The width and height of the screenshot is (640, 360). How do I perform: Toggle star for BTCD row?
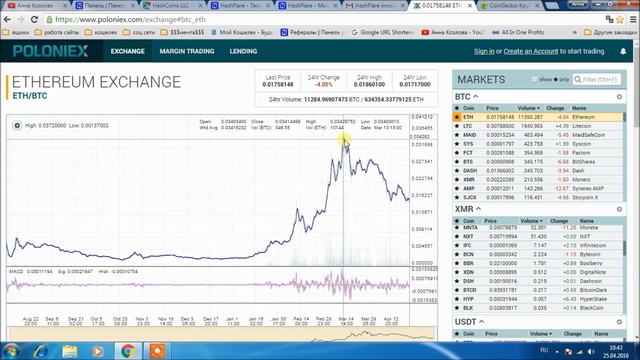tap(457, 290)
